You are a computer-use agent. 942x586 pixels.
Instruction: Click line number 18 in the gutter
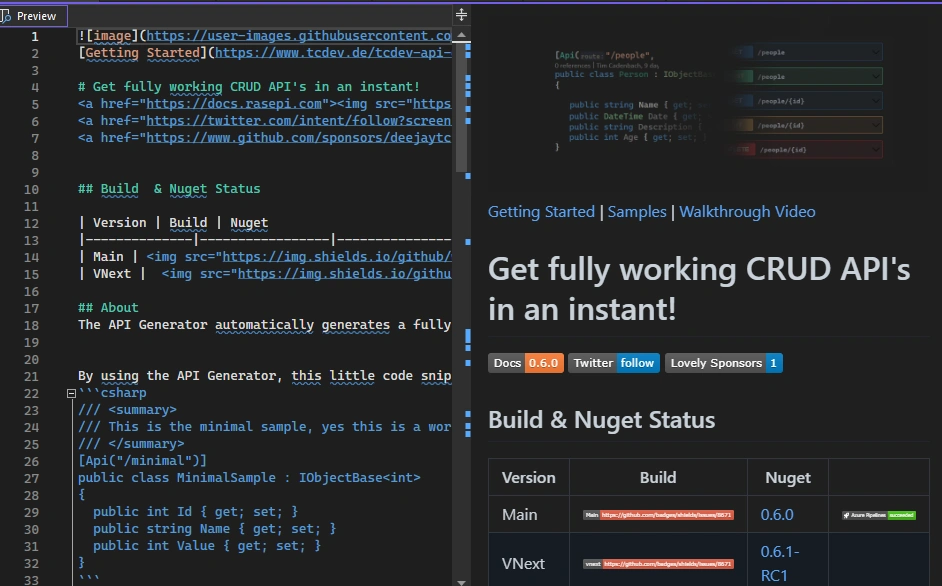pyautogui.click(x=32, y=325)
